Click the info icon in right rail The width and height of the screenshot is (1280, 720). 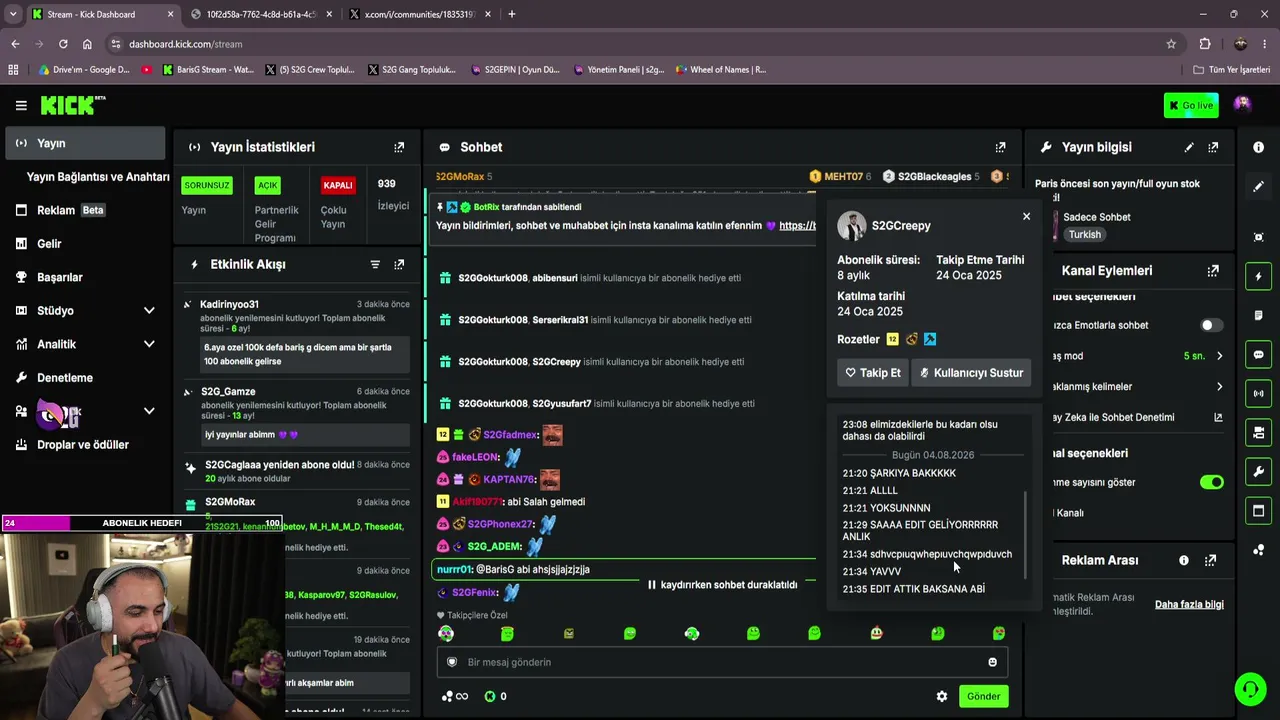coord(1258,147)
